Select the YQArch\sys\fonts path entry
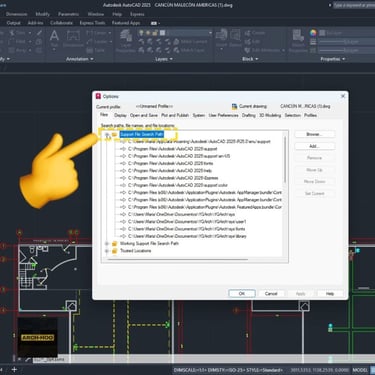The image size is (375, 375). pos(186,229)
